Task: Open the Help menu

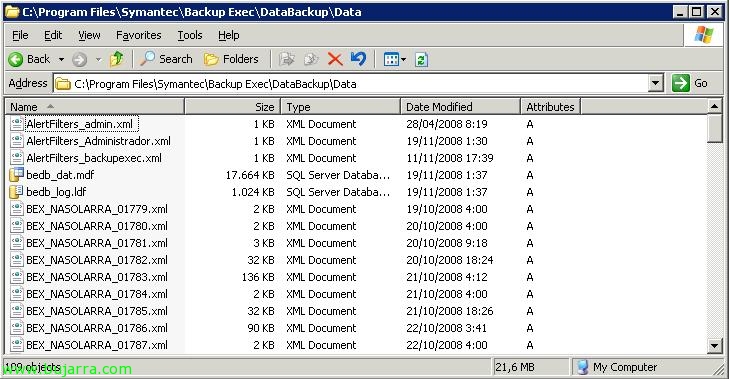Action: (x=229, y=35)
